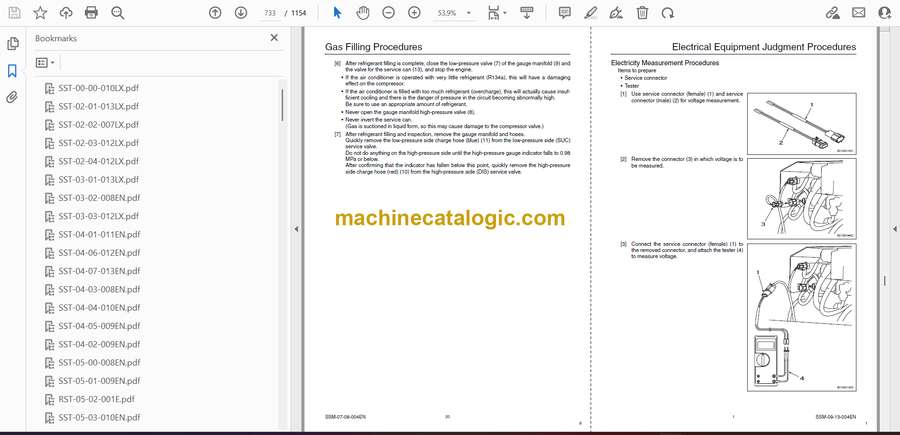This screenshot has width=900, height=435.
Task: Go to previous page arrow
Action: [x=215, y=13]
